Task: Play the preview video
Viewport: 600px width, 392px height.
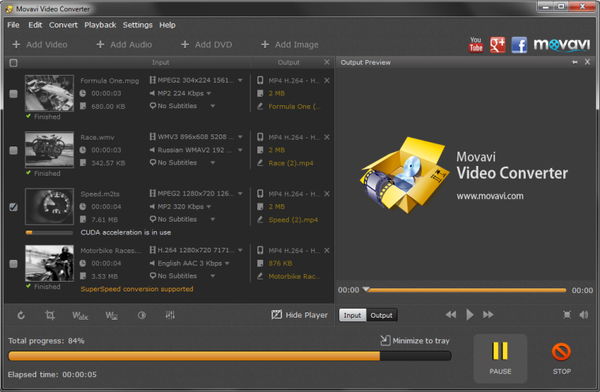Action: (470, 315)
